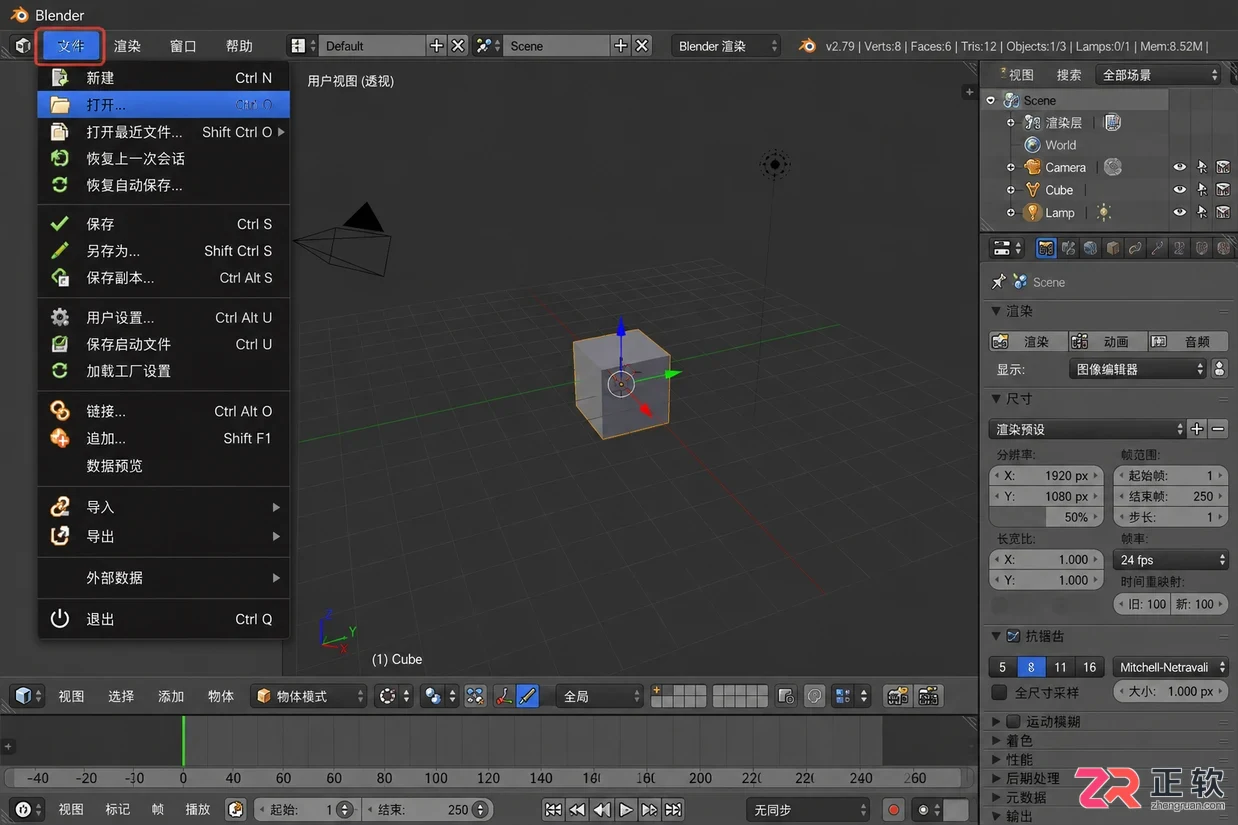Delete the Default screen layout with its X
The image size is (1238, 825).
tap(457, 46)
